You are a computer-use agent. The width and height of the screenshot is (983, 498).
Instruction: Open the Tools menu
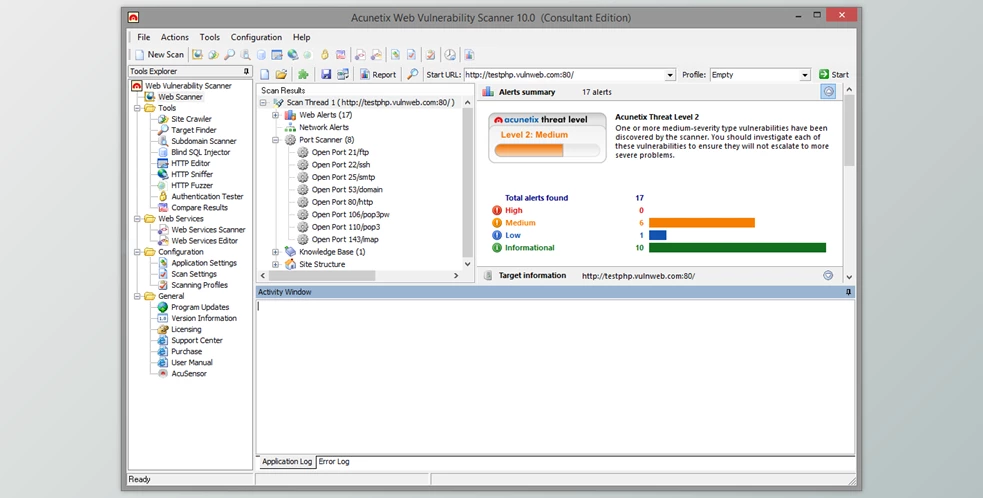[x=209, y=37]
